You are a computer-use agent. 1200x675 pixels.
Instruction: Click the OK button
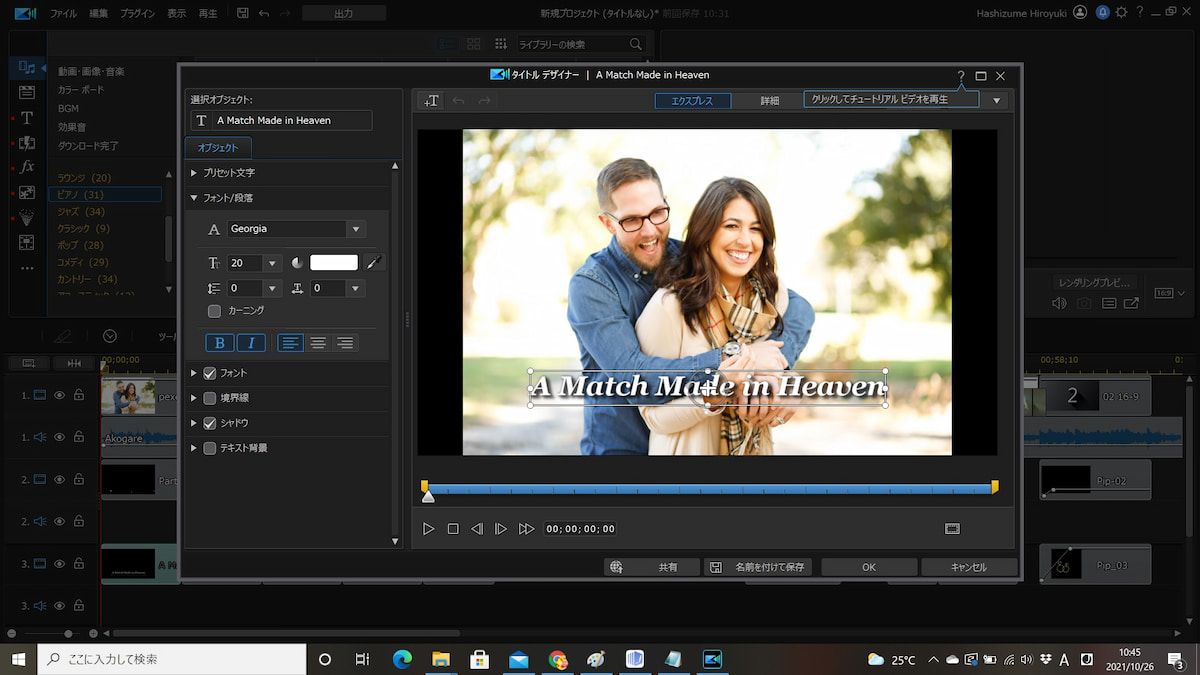click(x=868, y=567)
